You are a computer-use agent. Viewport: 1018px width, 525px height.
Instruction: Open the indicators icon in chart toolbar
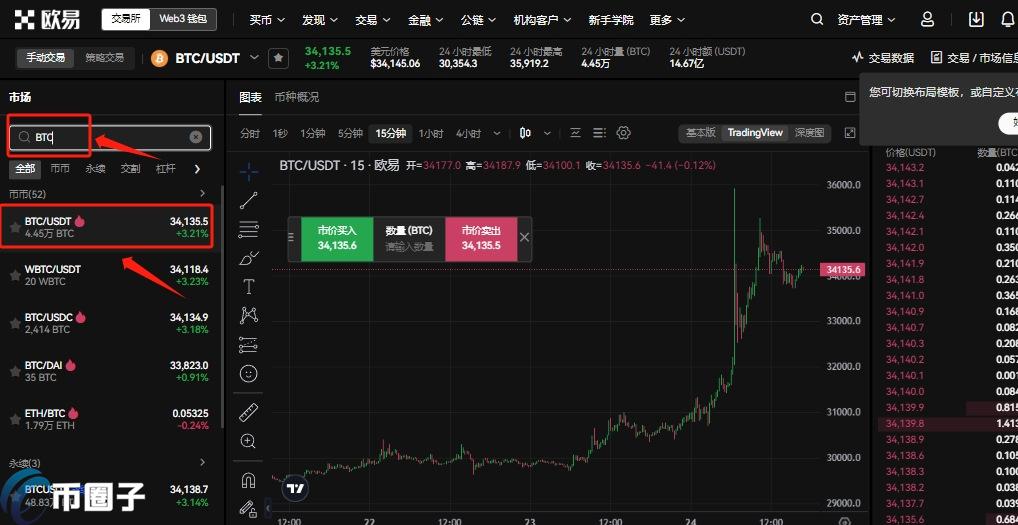click(575, 133)
